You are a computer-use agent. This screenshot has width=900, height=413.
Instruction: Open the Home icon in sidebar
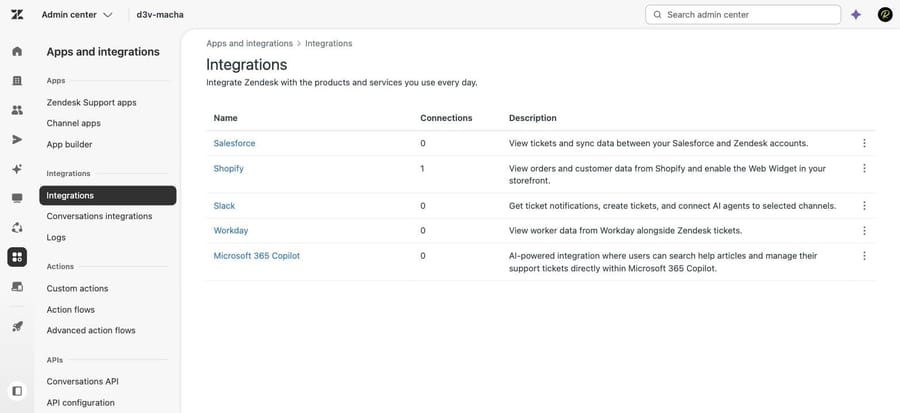[17, 51]
